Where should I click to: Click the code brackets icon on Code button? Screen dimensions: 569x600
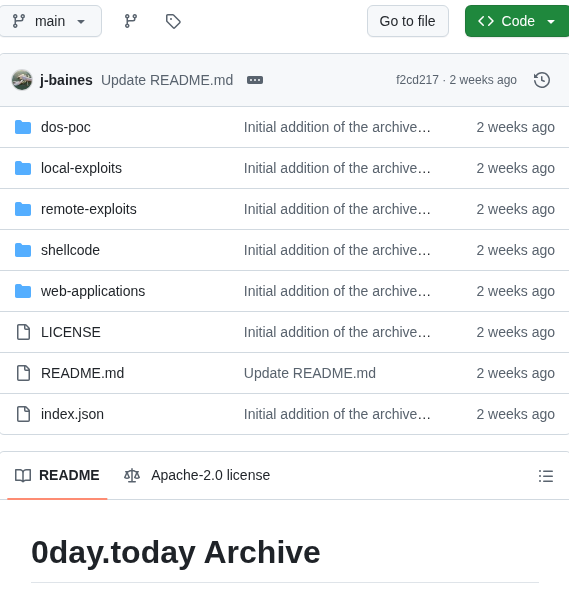[x=486, y=21]
